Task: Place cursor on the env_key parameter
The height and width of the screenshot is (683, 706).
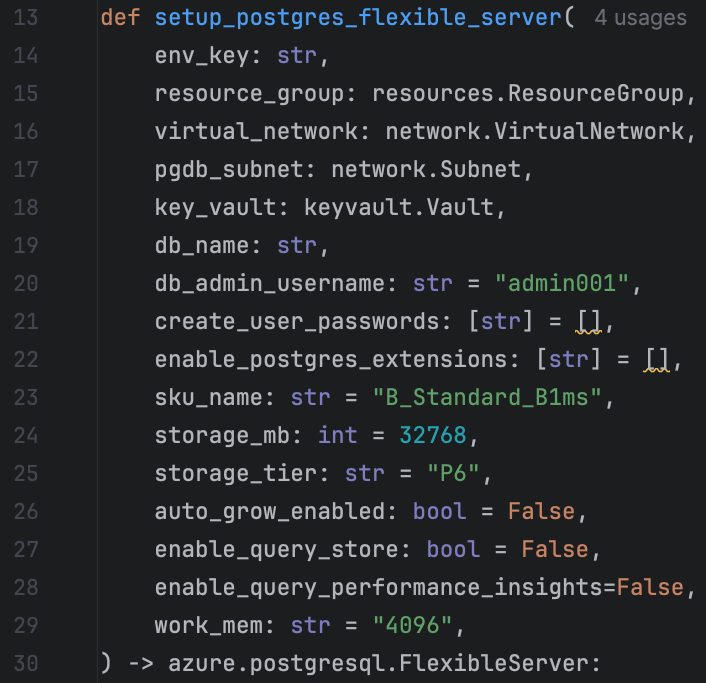Action: [x=202, y=56]
